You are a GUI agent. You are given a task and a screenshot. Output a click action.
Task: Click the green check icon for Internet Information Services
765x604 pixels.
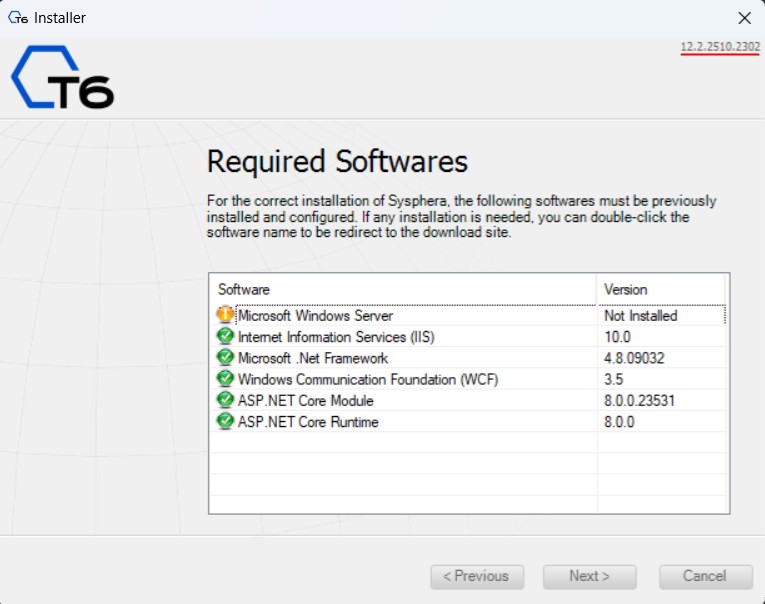point(225,336)
